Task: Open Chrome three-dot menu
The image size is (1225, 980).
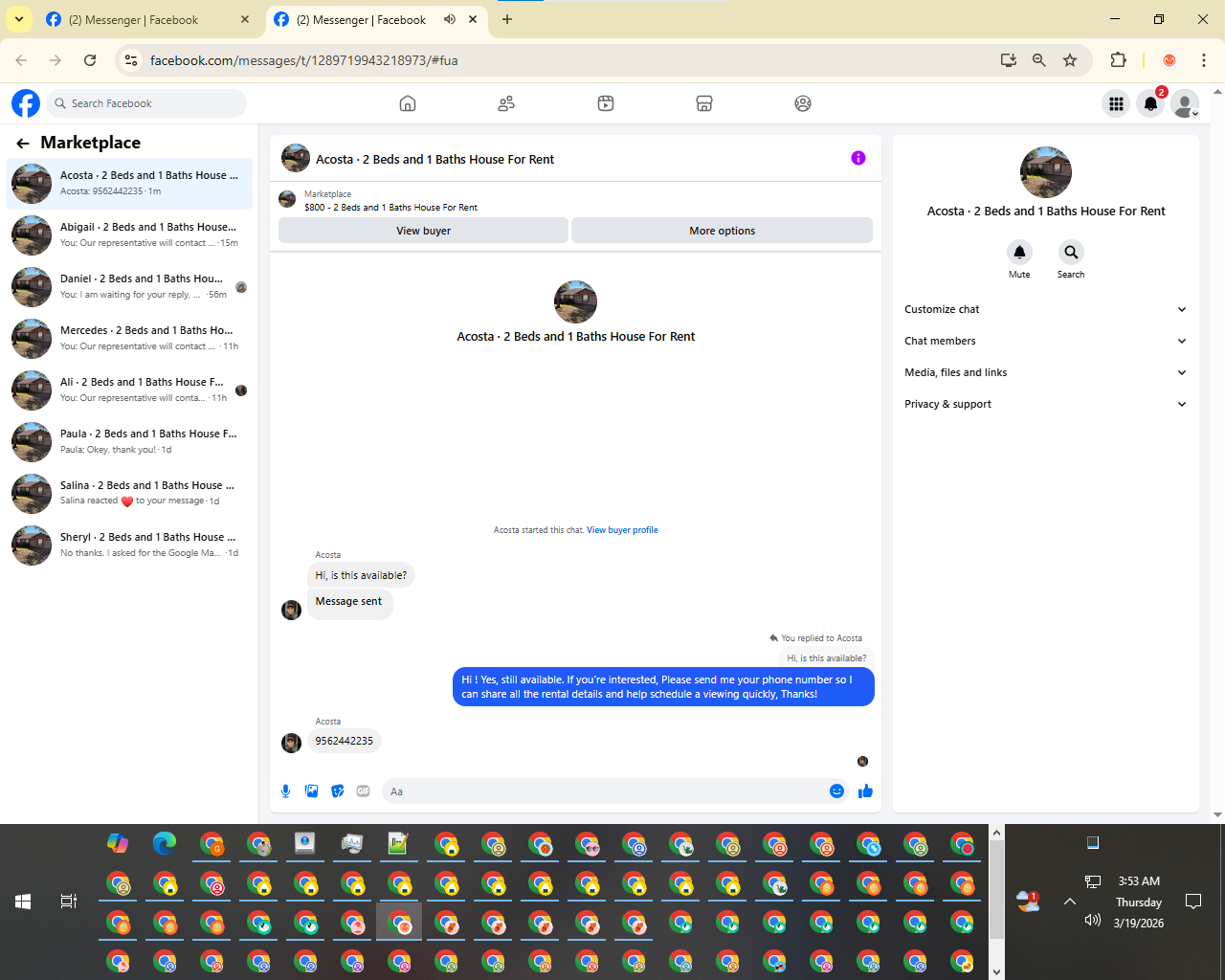Action: [x=1204, y=60]
